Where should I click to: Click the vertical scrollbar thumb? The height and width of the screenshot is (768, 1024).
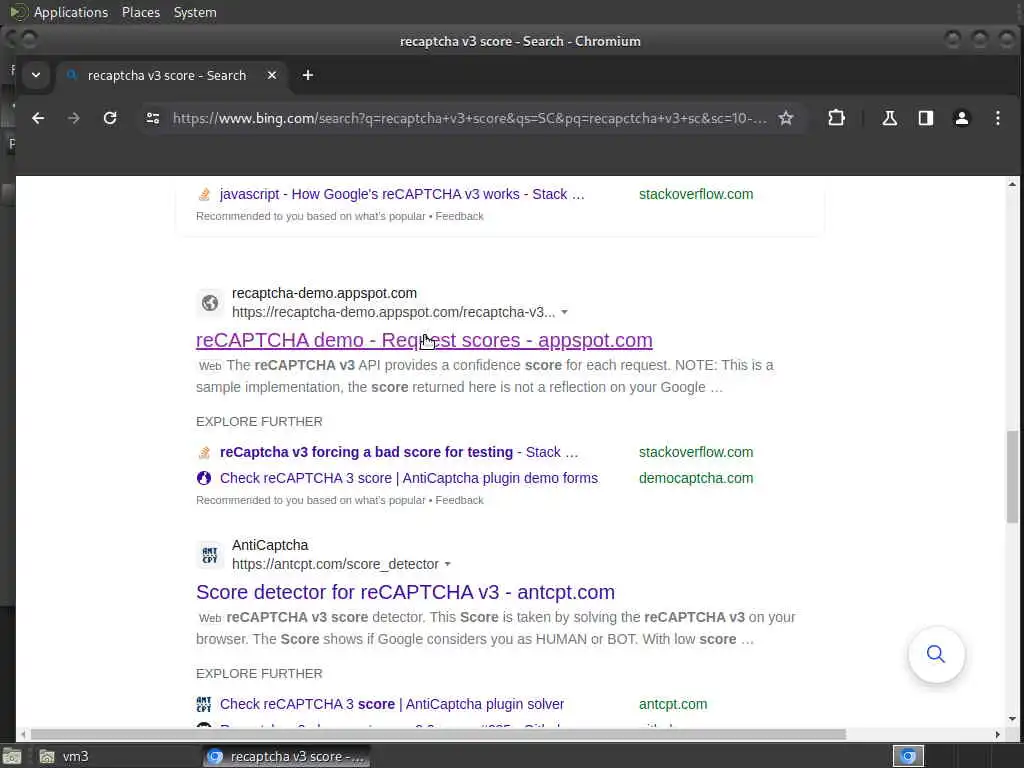1012,477
